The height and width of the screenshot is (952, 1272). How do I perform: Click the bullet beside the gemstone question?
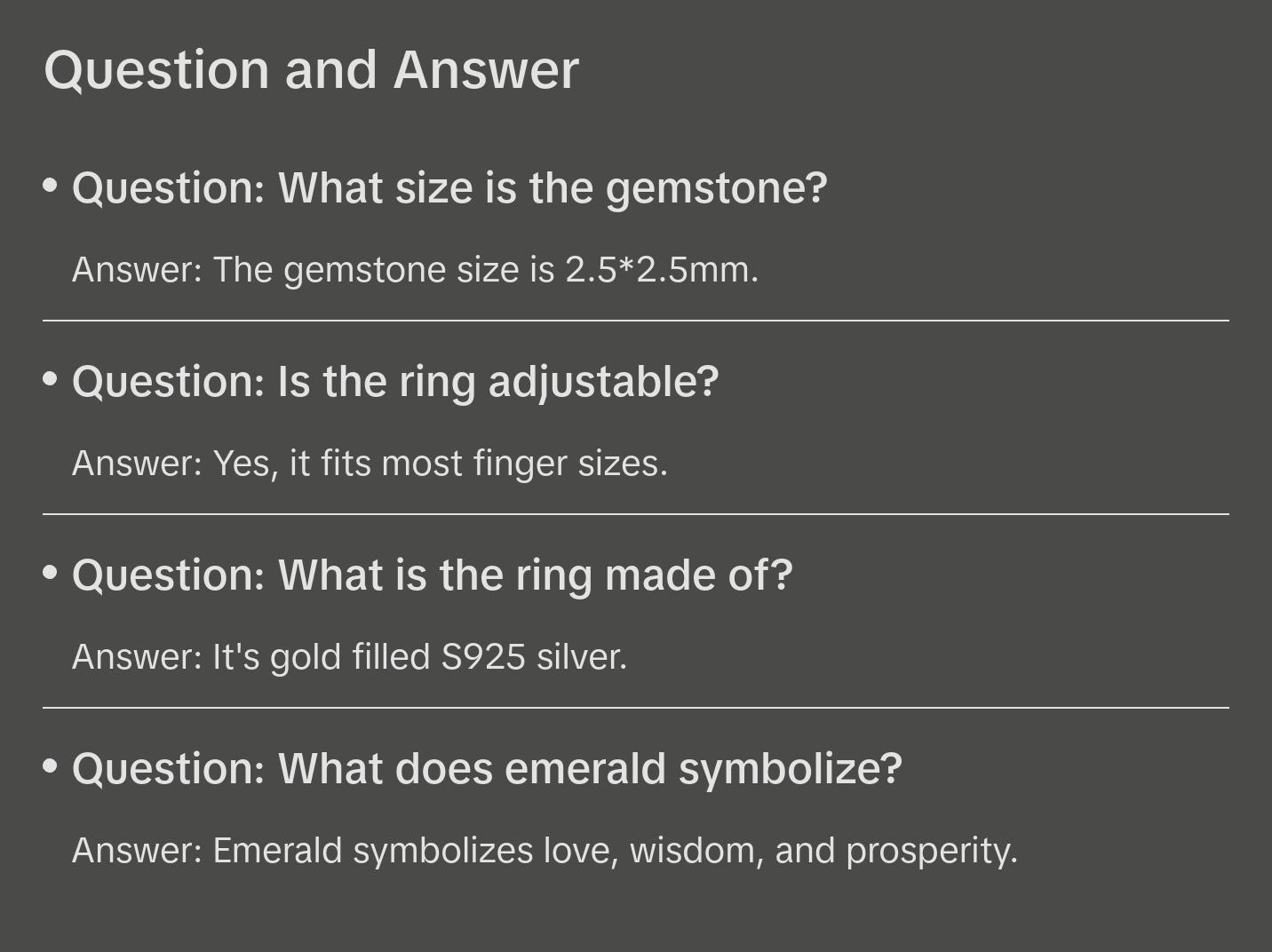tap(51, 186)
